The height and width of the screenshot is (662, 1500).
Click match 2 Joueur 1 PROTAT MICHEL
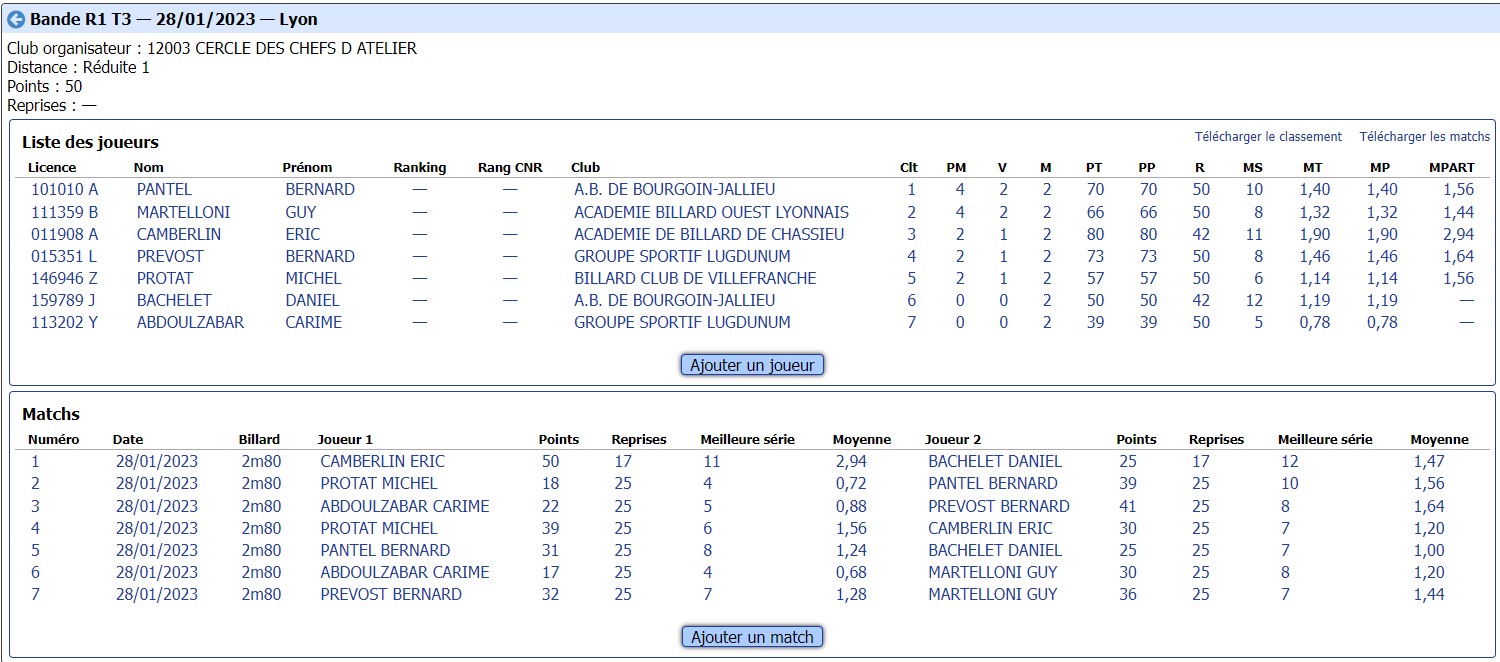pyautogui.click(x=379, y=484)
